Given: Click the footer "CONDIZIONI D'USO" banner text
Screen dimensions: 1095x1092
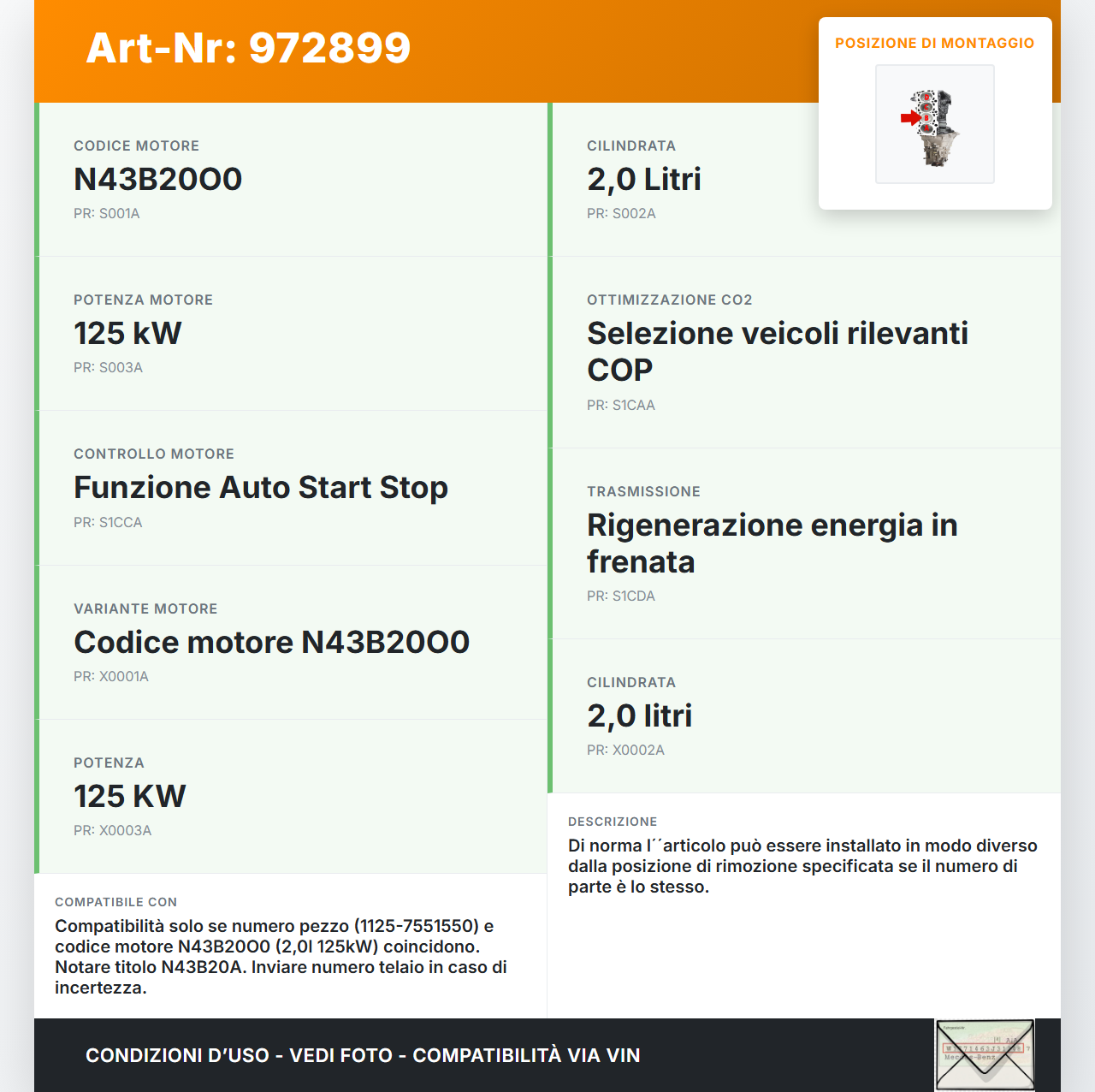Looking at the screenshot, I should (x=363, y=1055).
